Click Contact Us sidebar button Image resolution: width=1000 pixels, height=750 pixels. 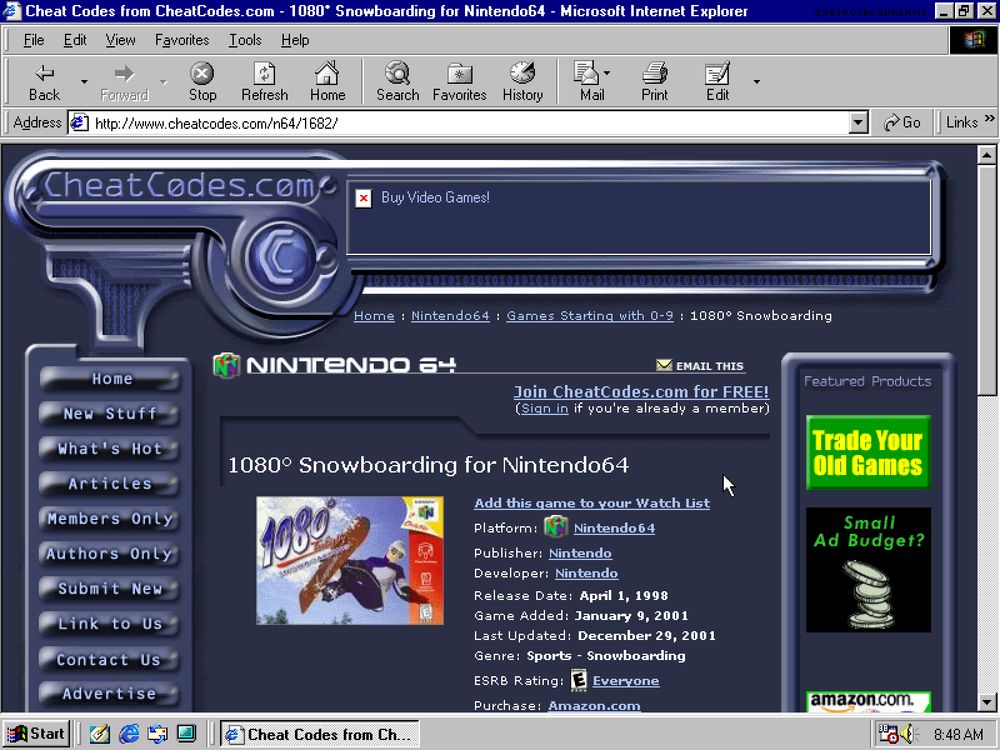coord(110,659)
